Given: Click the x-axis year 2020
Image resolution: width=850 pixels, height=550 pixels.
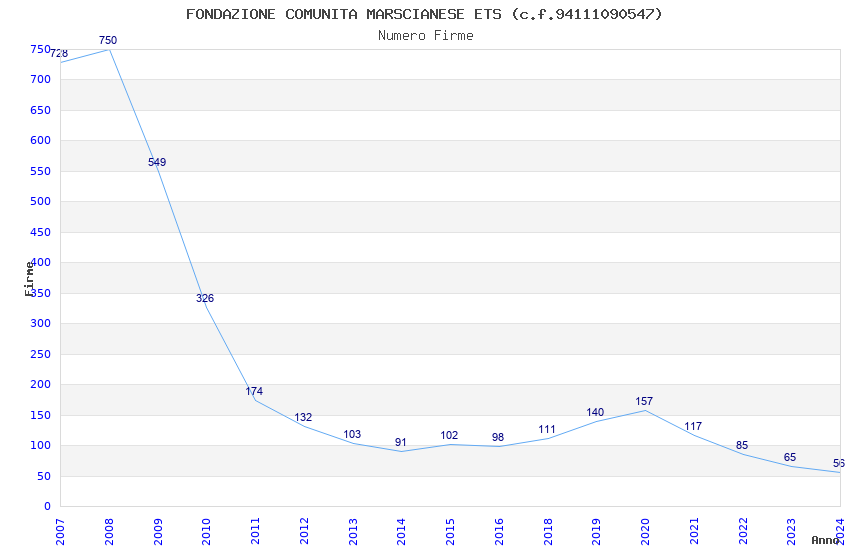Looking at the screenshot, I should click(645, 532).
